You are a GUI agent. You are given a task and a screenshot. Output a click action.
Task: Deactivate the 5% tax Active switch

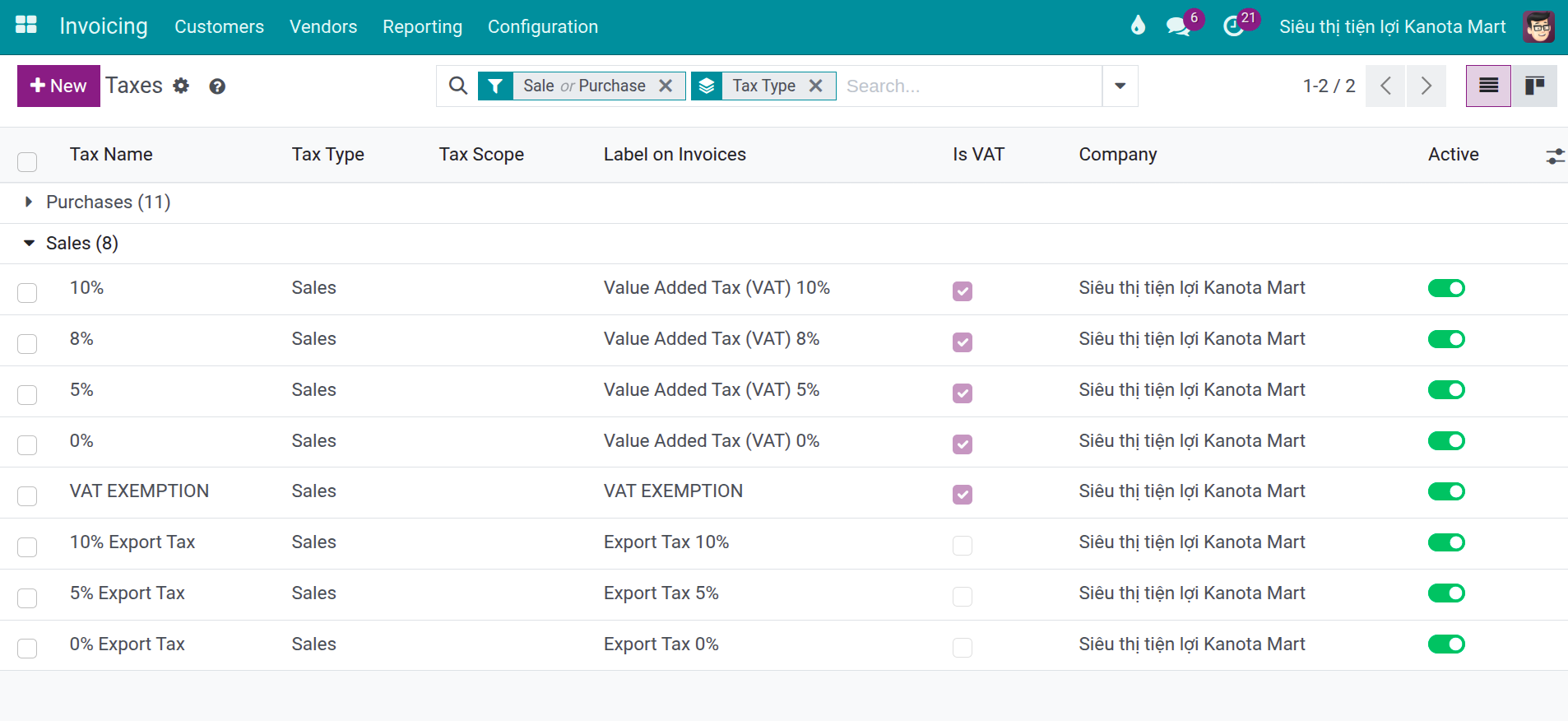[x=1446, y=389]
